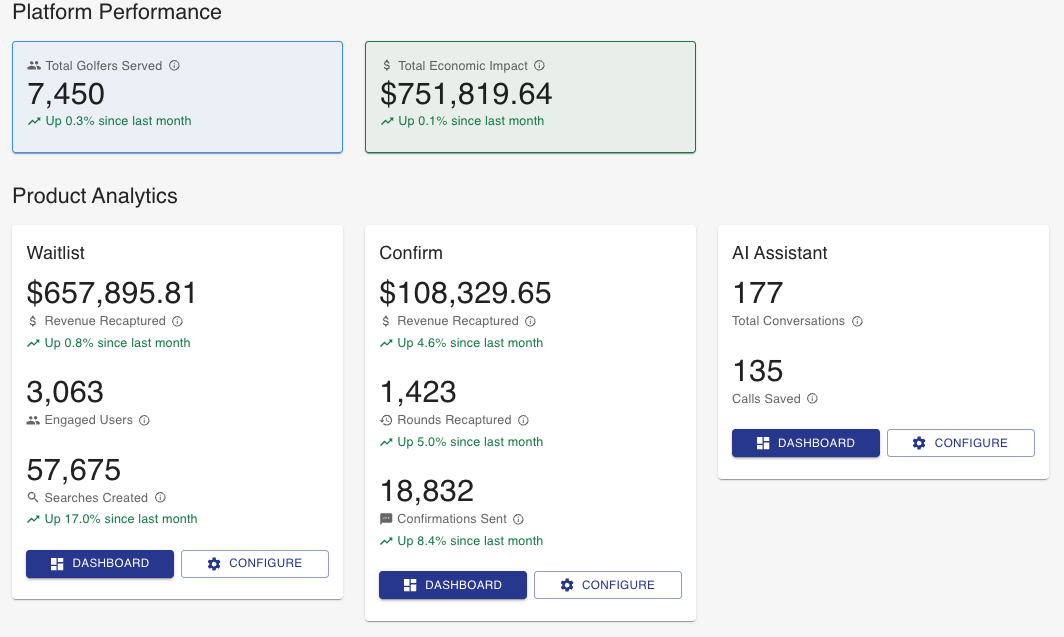
Task: Select the Total Golfers Served card
Action: click(177, 97)
